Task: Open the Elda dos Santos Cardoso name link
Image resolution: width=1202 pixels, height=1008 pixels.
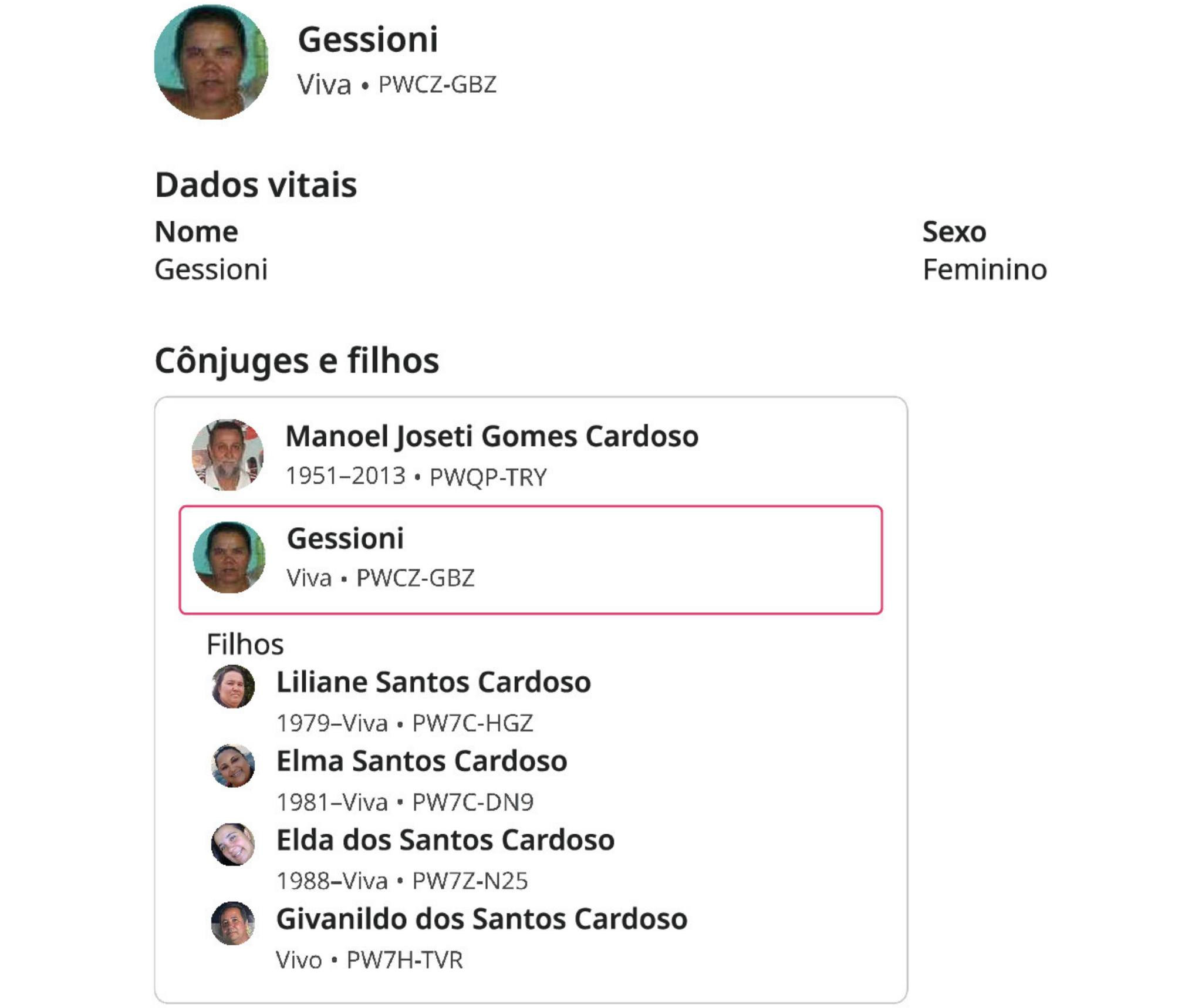Action: [x=445, y=840]
